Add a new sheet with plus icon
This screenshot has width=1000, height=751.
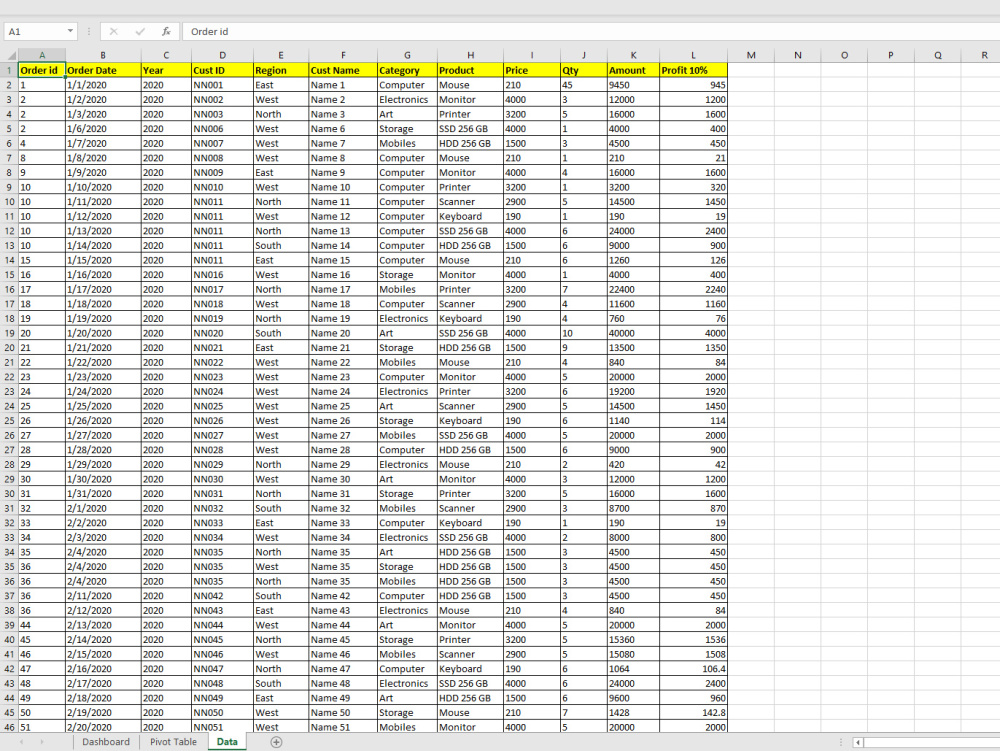276,742
